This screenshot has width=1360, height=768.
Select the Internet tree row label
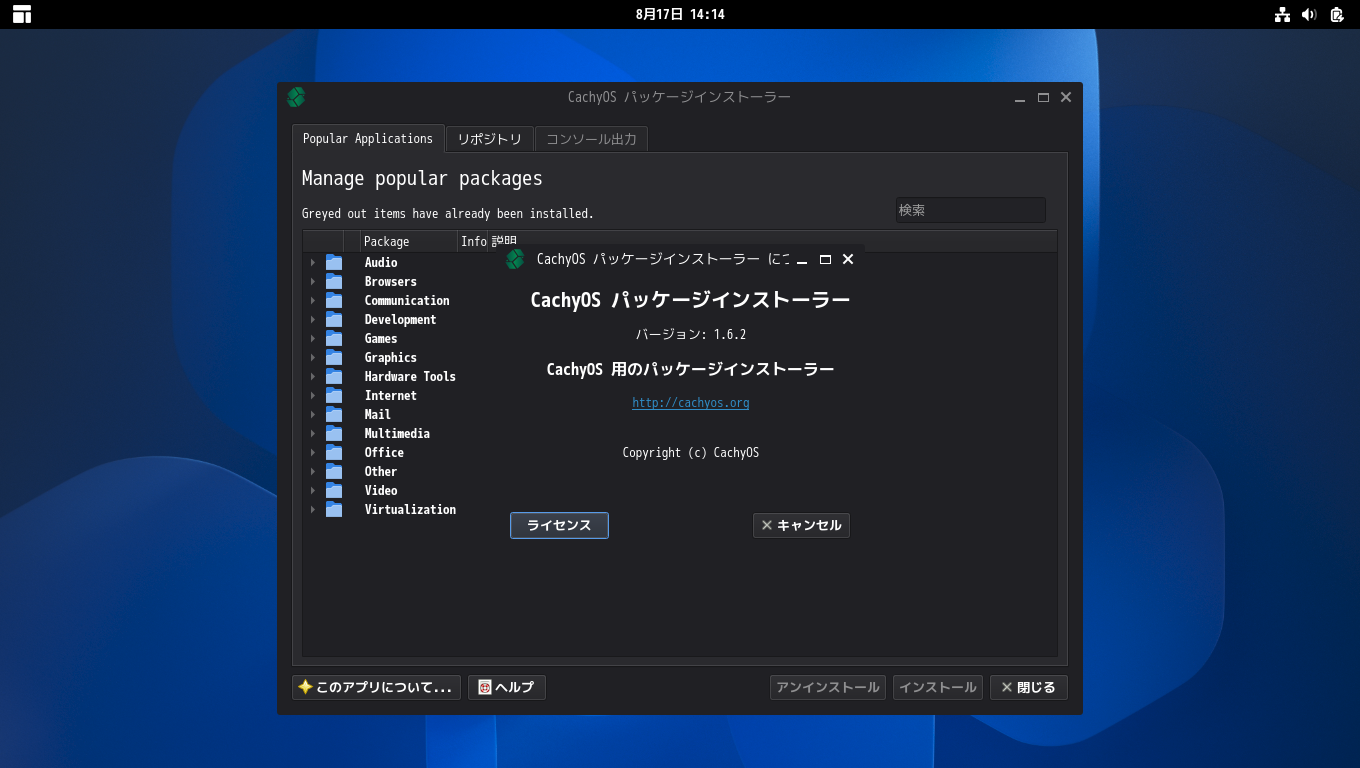[x=390, y=395]
